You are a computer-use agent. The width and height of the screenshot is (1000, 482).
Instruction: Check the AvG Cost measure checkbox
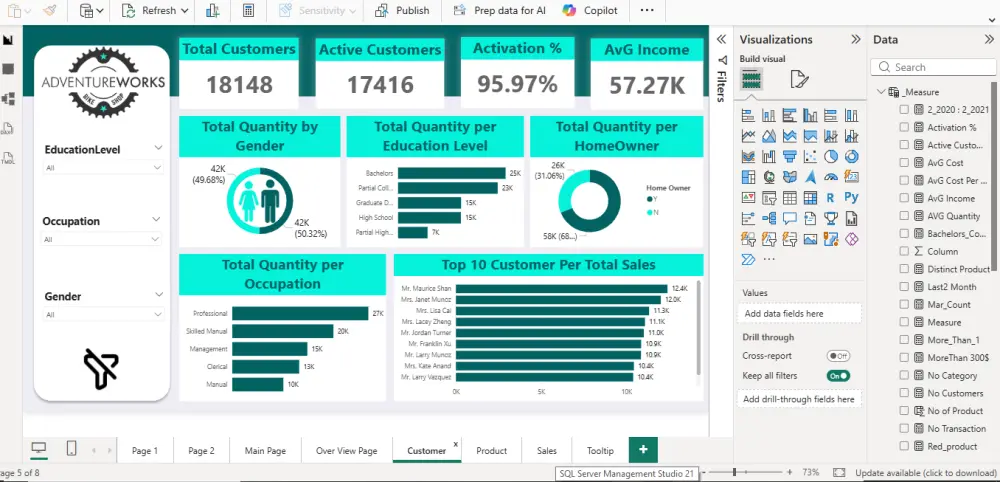click(x=904, y=163)
